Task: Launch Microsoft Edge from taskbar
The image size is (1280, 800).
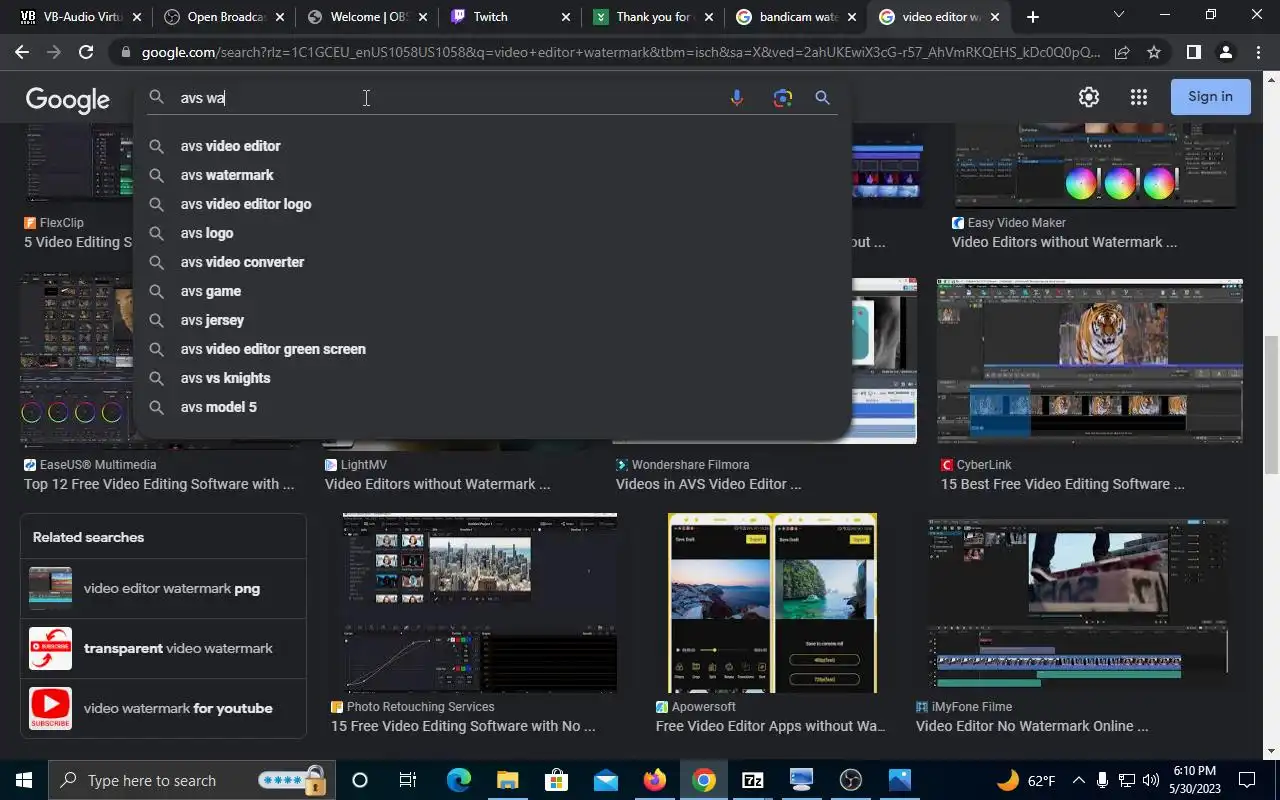Action: pos(458,780)
